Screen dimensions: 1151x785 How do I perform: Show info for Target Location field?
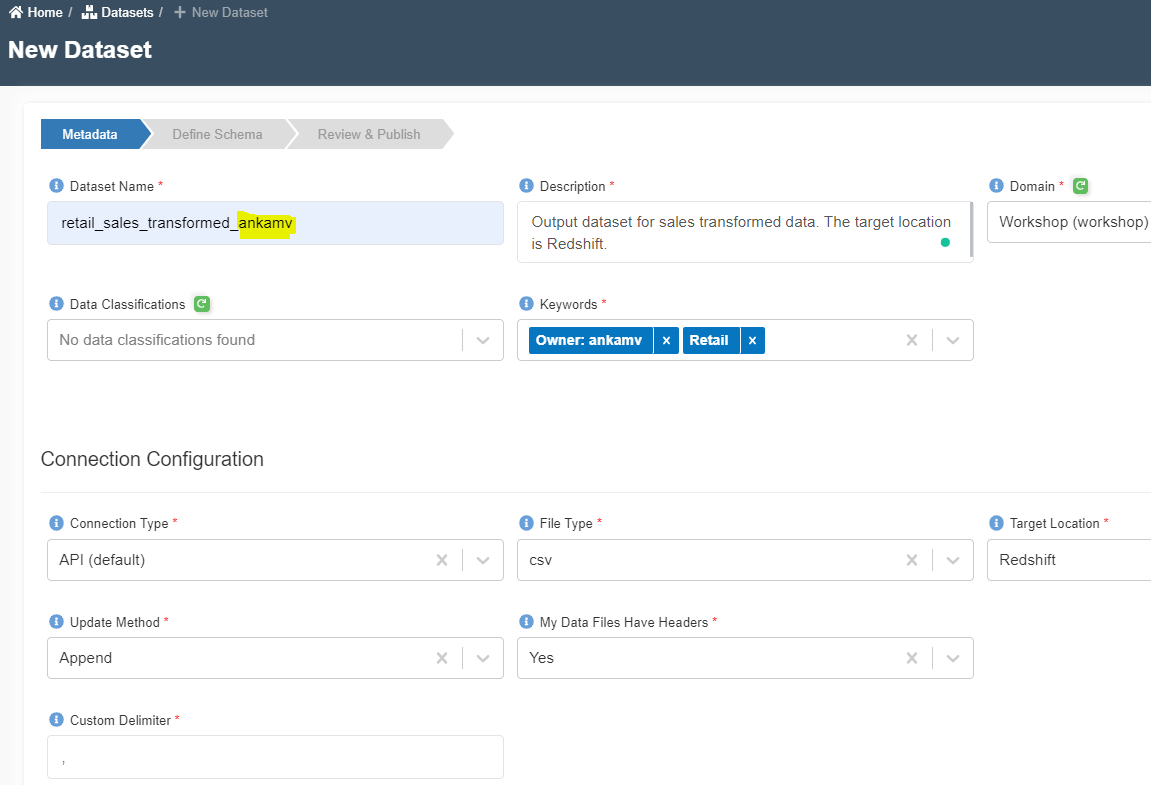(996, 523)
